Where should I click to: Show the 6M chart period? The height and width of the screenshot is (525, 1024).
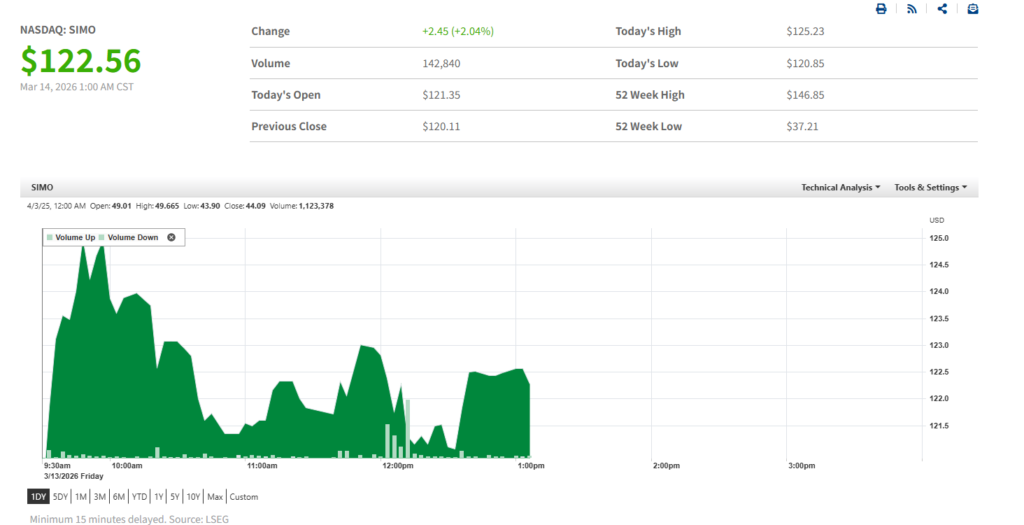119,497
